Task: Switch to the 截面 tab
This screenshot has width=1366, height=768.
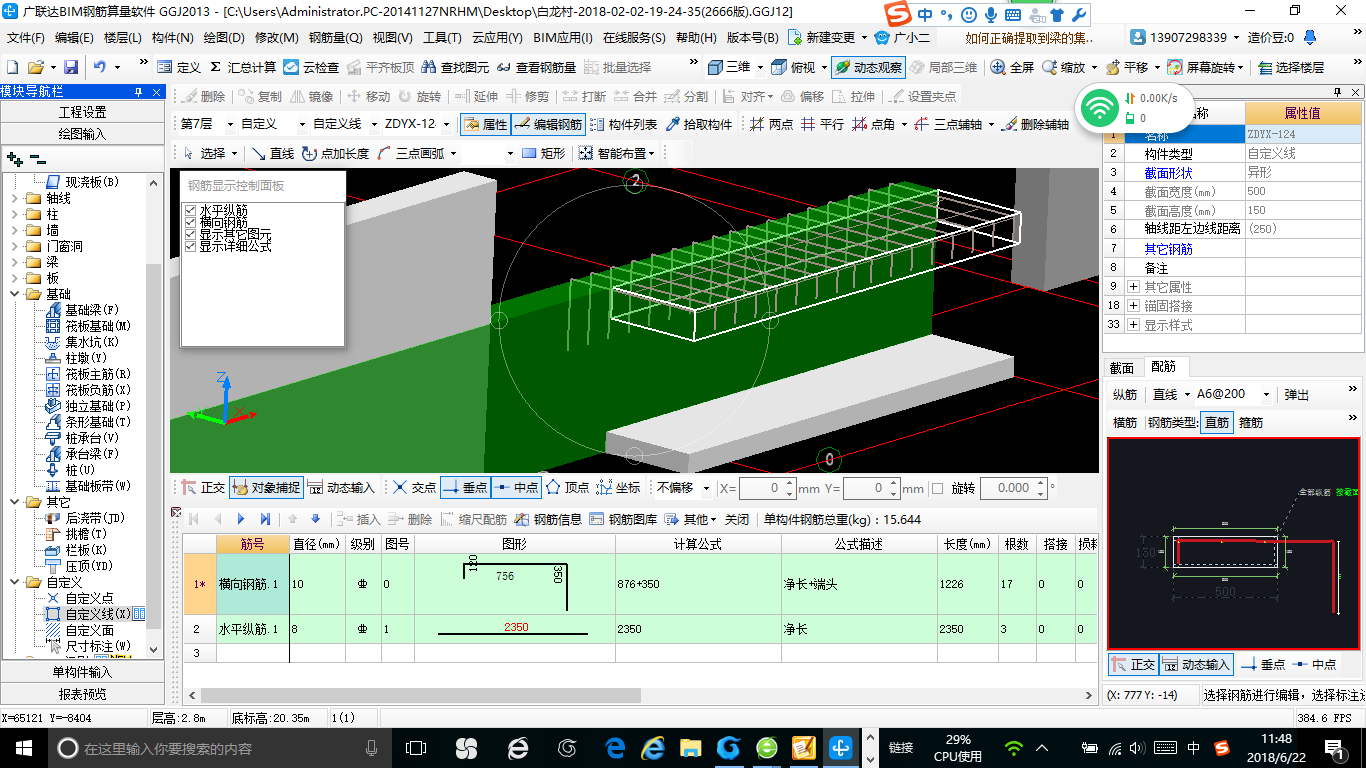Action: [1123, 367]
